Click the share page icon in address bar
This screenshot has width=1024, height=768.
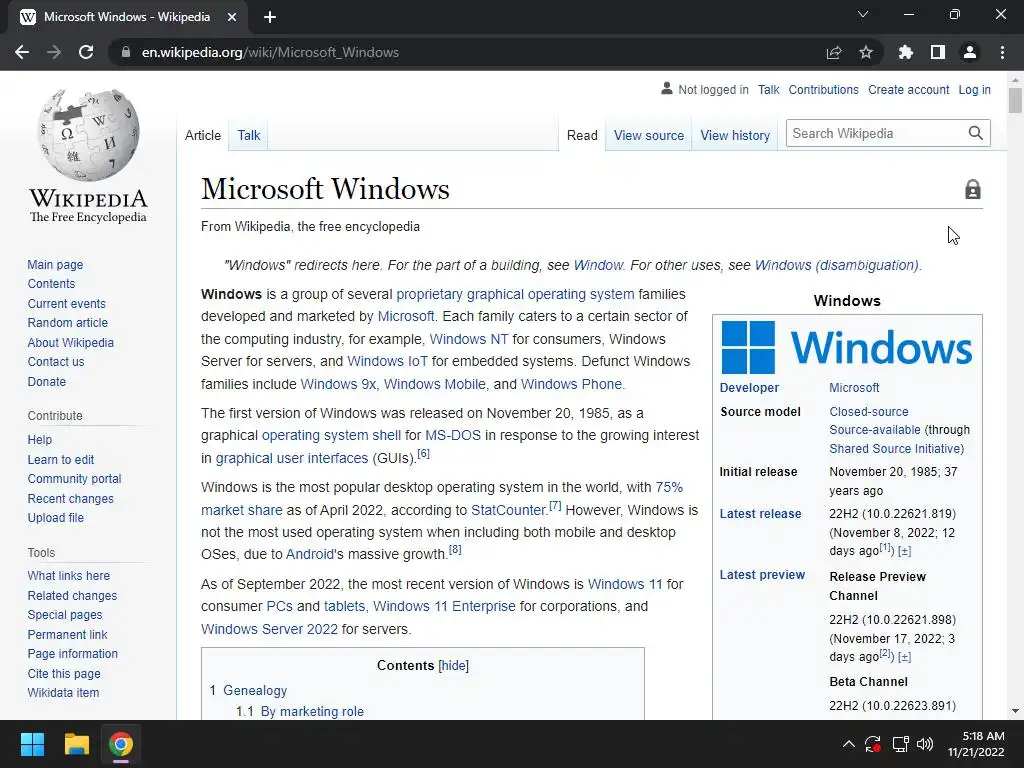tap(834, 52)
